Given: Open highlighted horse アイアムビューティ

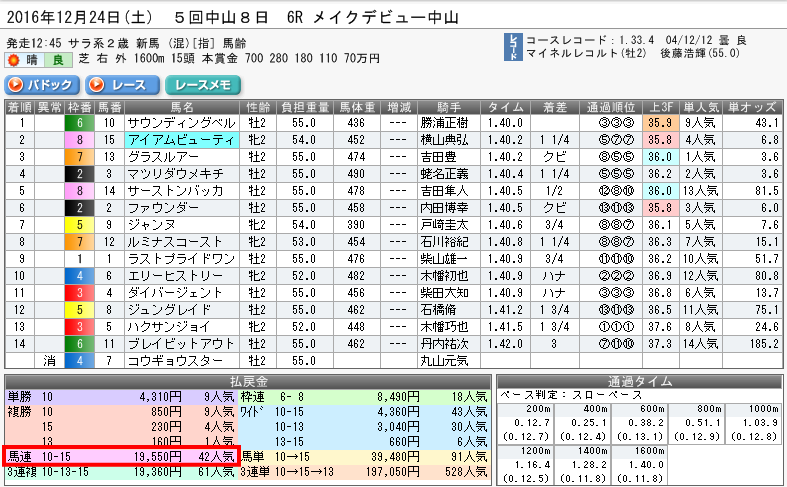Looking at the screenshot, I should tap(181, 140).
